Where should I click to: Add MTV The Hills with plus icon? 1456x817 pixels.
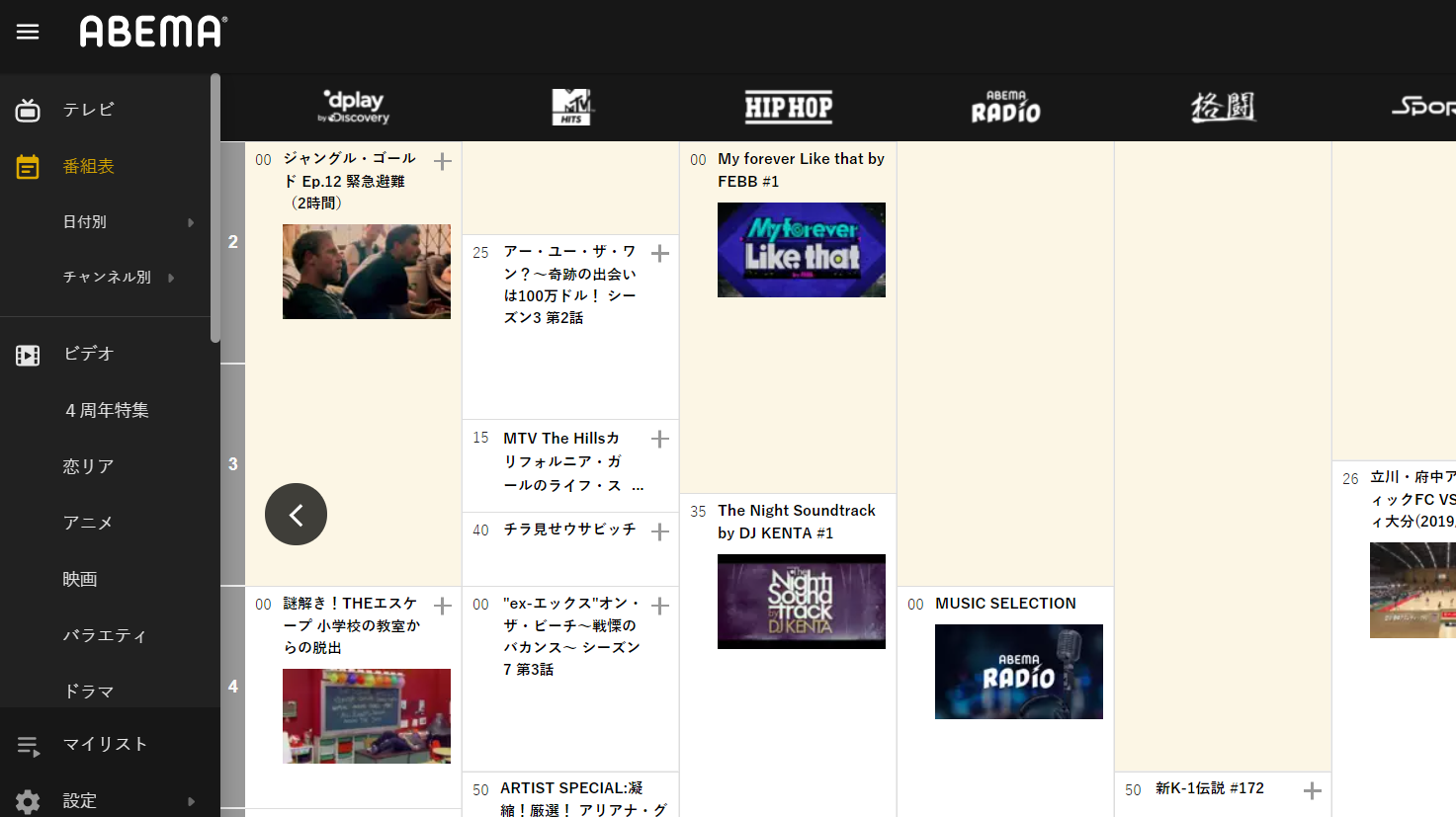660,439
